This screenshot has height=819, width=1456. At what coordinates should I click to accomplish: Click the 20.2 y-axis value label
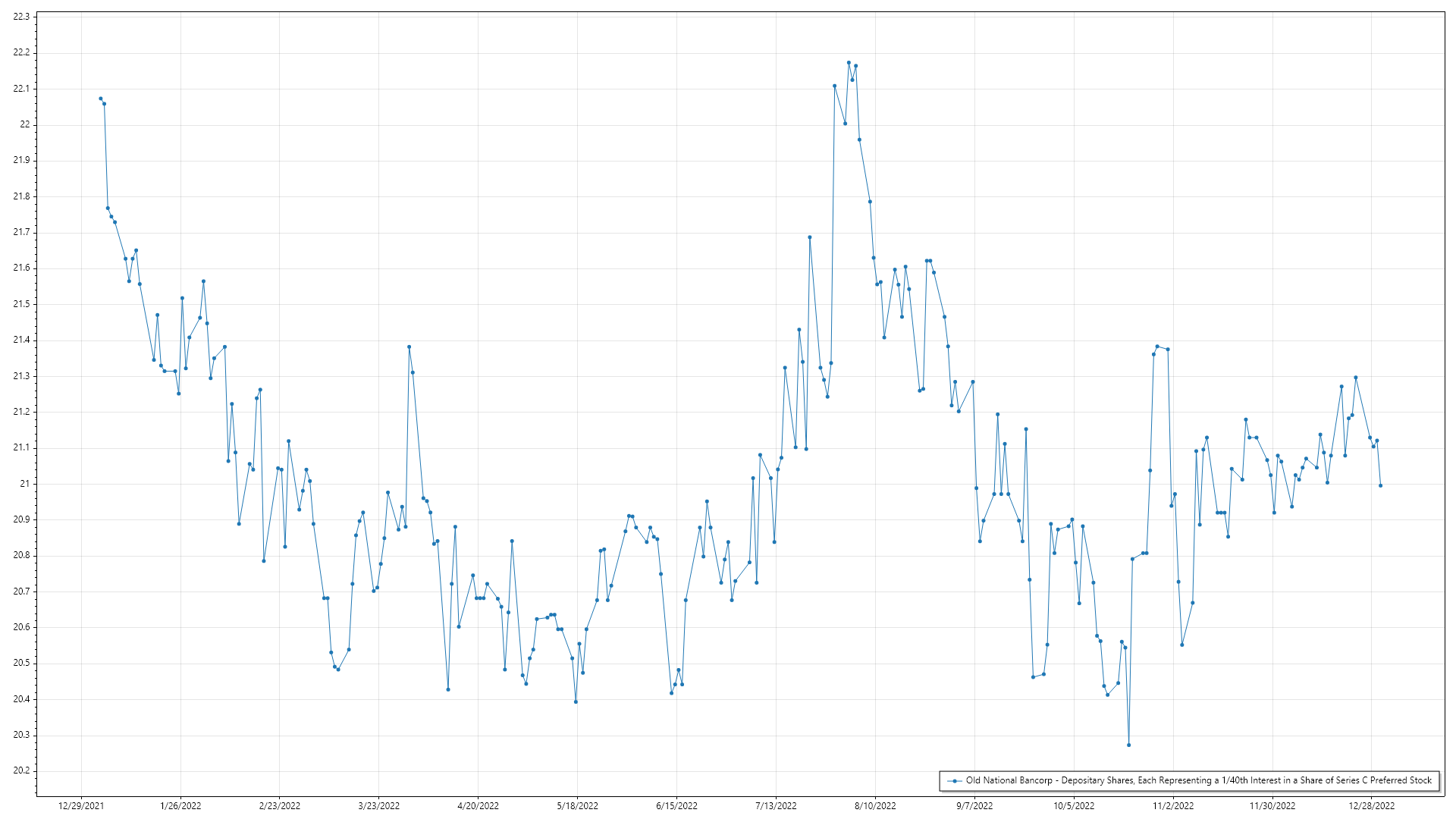21,770
